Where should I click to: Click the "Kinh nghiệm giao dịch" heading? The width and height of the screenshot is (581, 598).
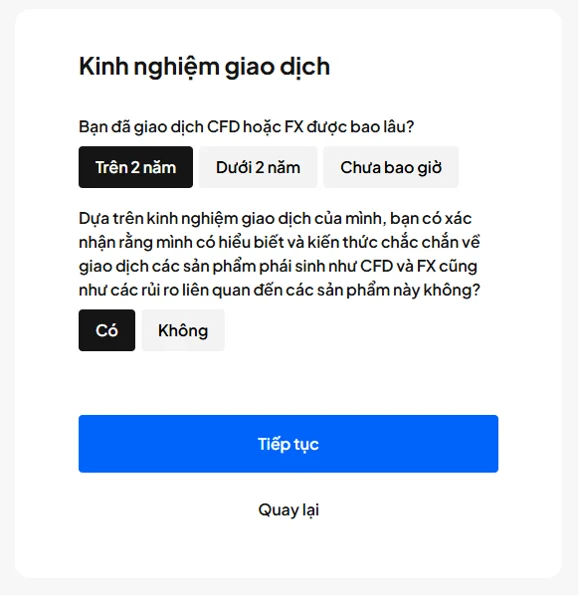tap(205, 68)
